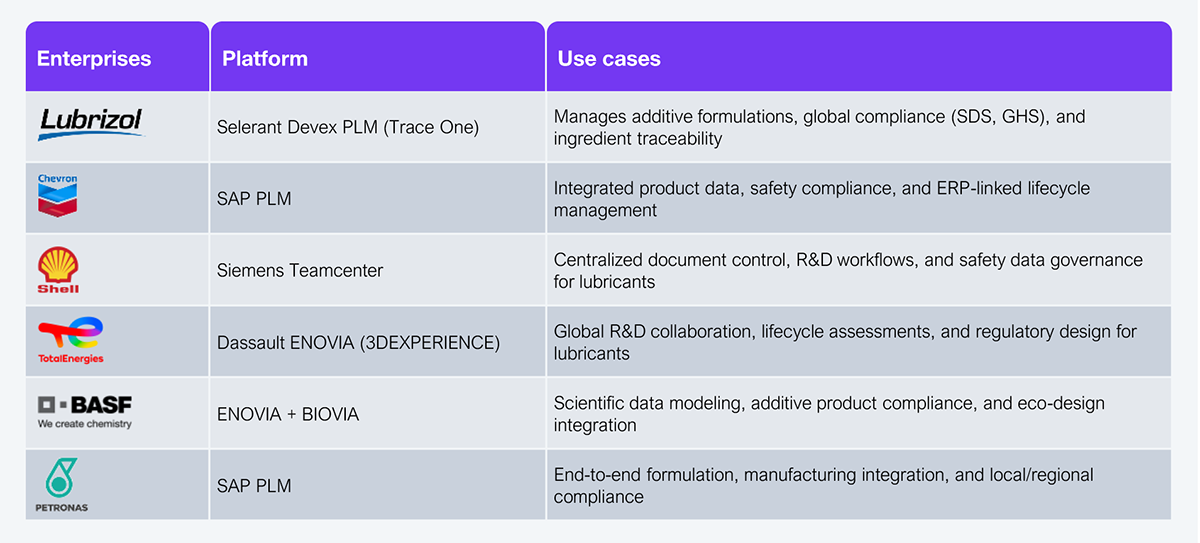Image resolution: width=1200 pixels, height=543 pixels.
Task: Click the Use cases column header
Action: click(609, 58)
